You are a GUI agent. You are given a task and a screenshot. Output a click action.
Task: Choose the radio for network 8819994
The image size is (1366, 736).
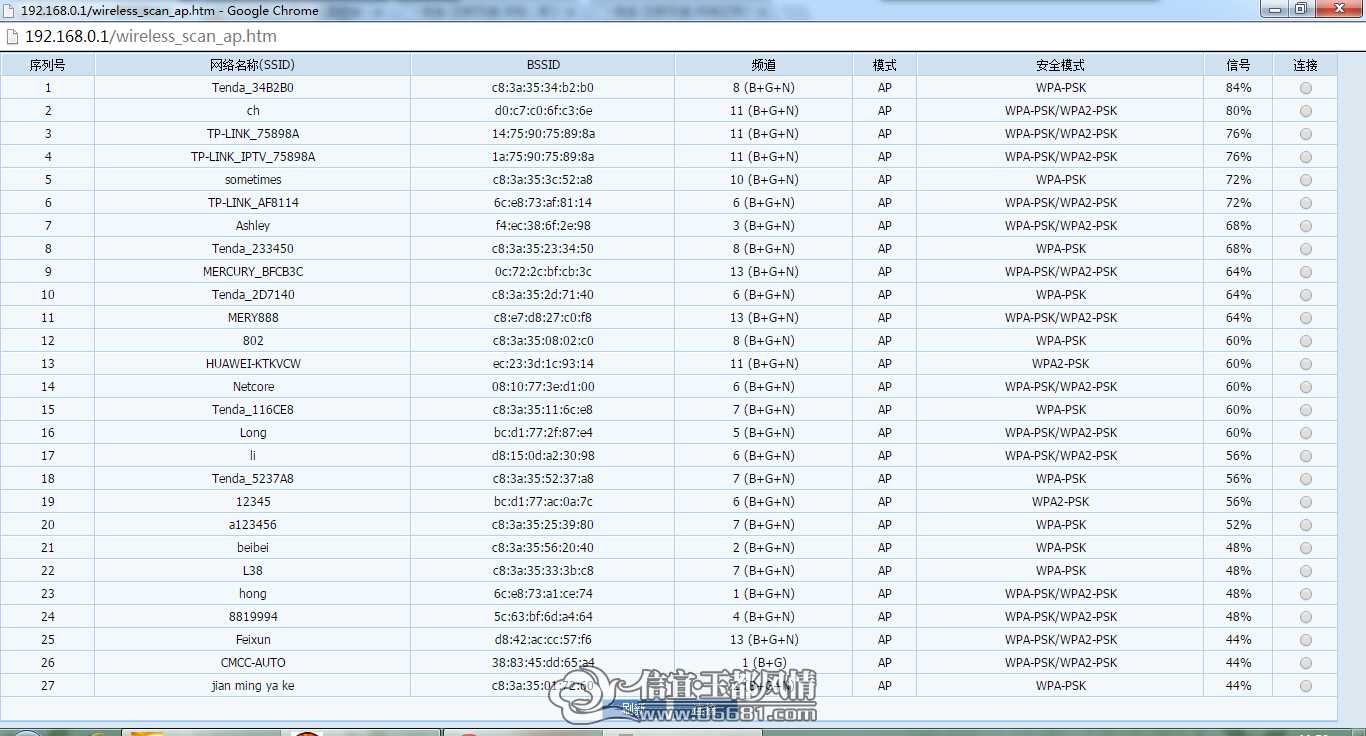(x=1305, y=617)
